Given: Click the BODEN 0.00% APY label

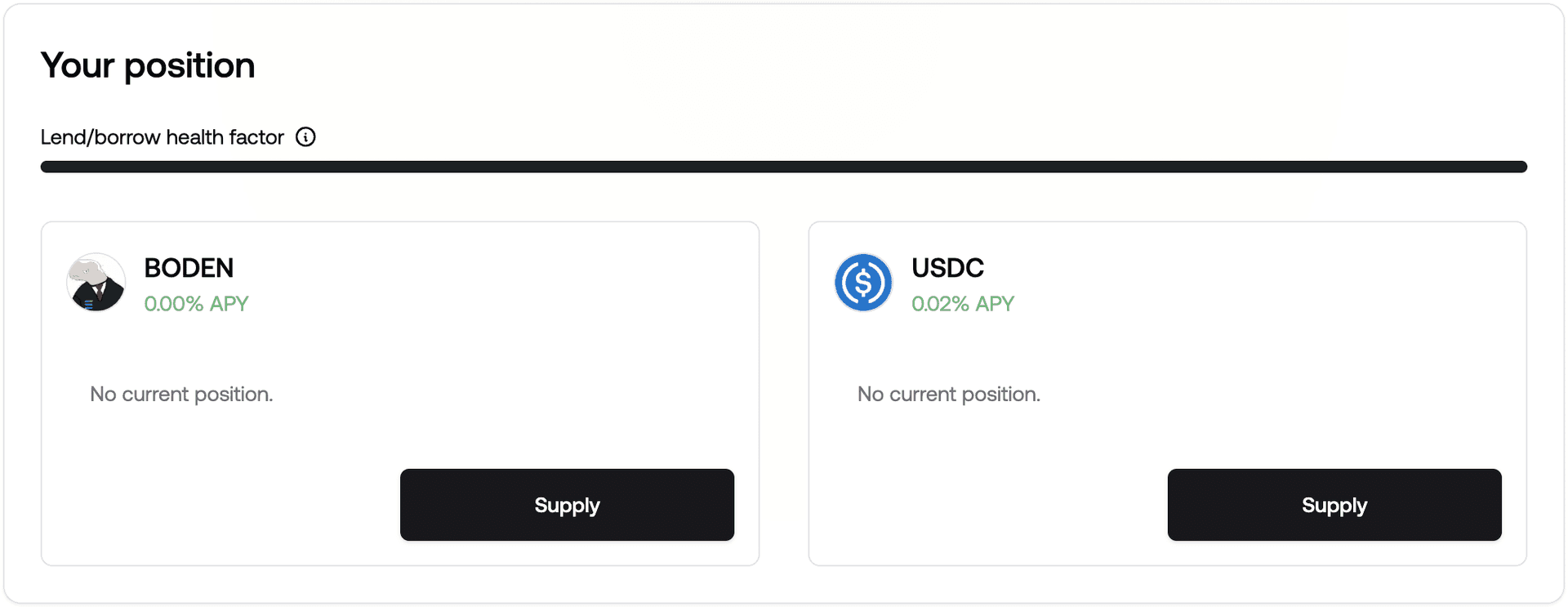Looking at the screenshot, I should coord(196,304).
